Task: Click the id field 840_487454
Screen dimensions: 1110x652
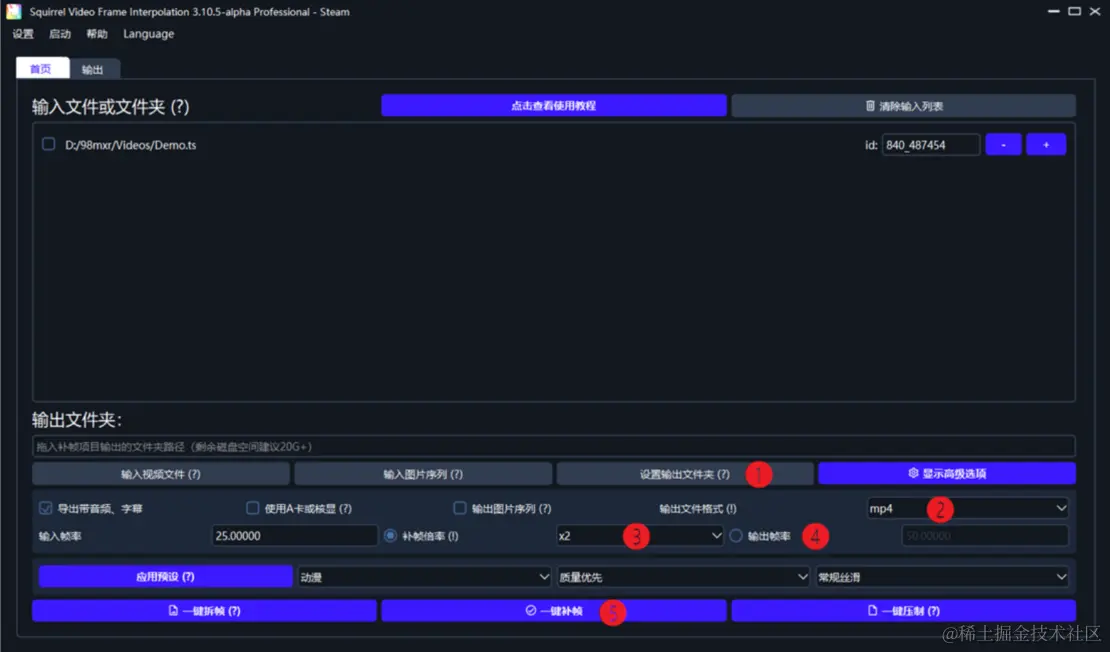Action: (930, 145)
